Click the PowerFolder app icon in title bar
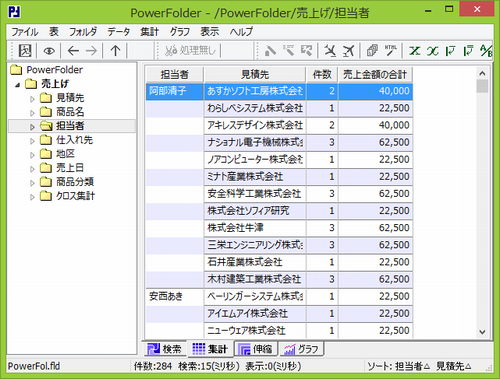The height and width of the screenshot is (379, 500). [x=14, y=12]
